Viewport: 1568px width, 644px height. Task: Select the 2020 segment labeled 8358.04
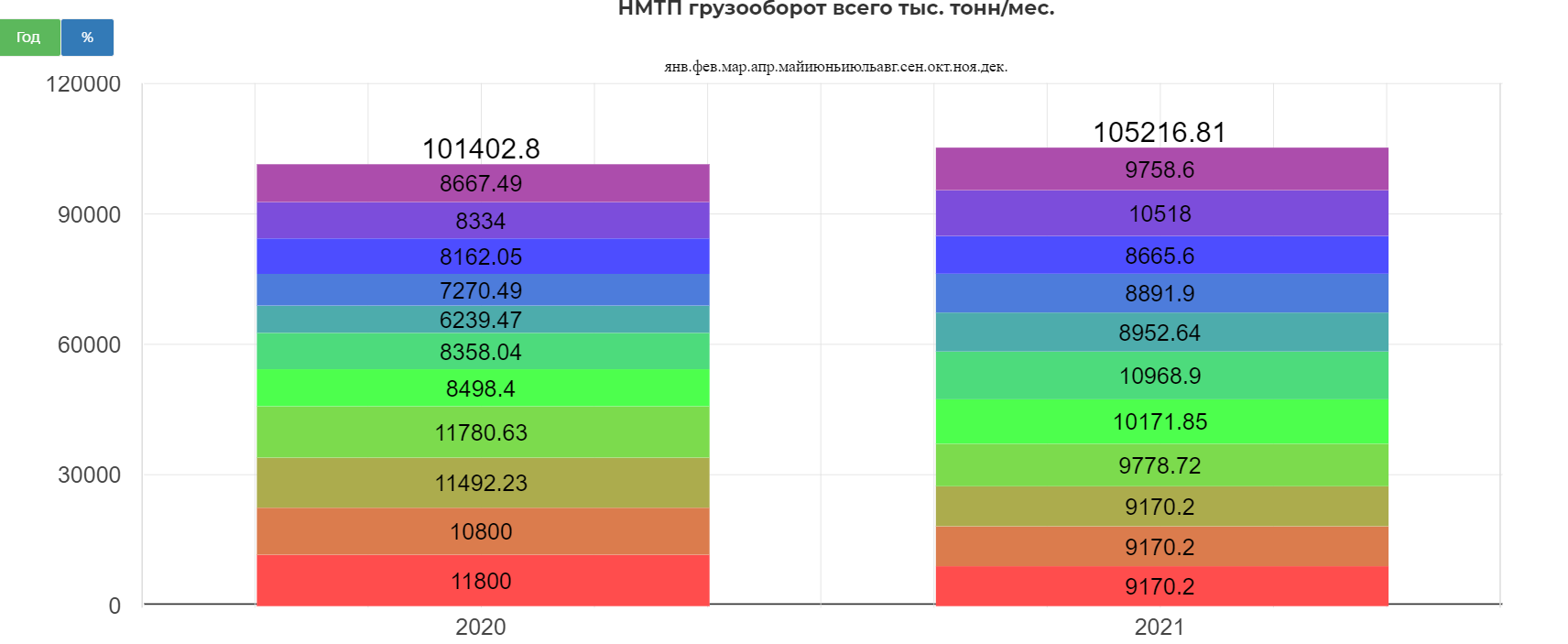[x=483, y=352]
